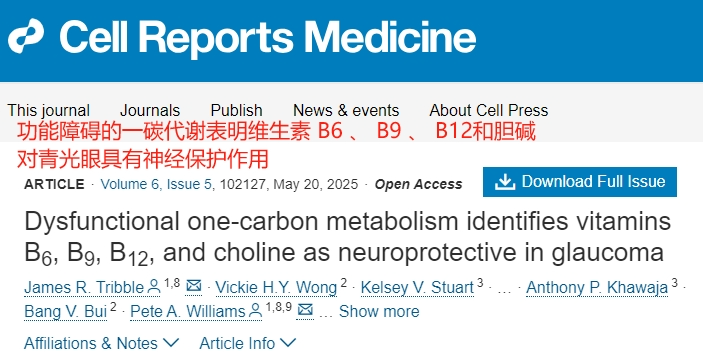Open the This journal menu
Screen dimensions: 703x364
click(x=48, y=110)
